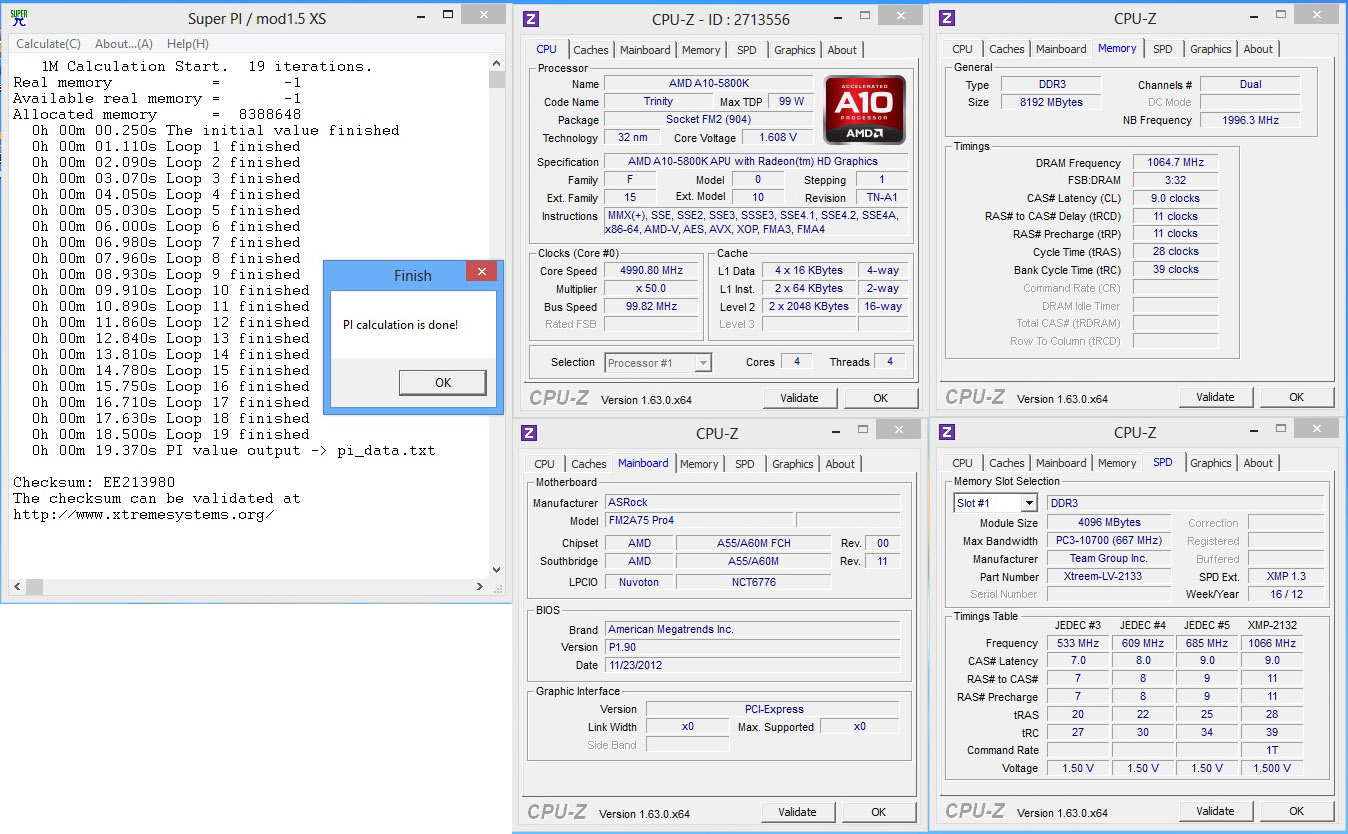Switch to Mainboard tab in the Memory-tab CPU-Z window
Viewport: 1348px width, 834px height.
coord(1061,49)
